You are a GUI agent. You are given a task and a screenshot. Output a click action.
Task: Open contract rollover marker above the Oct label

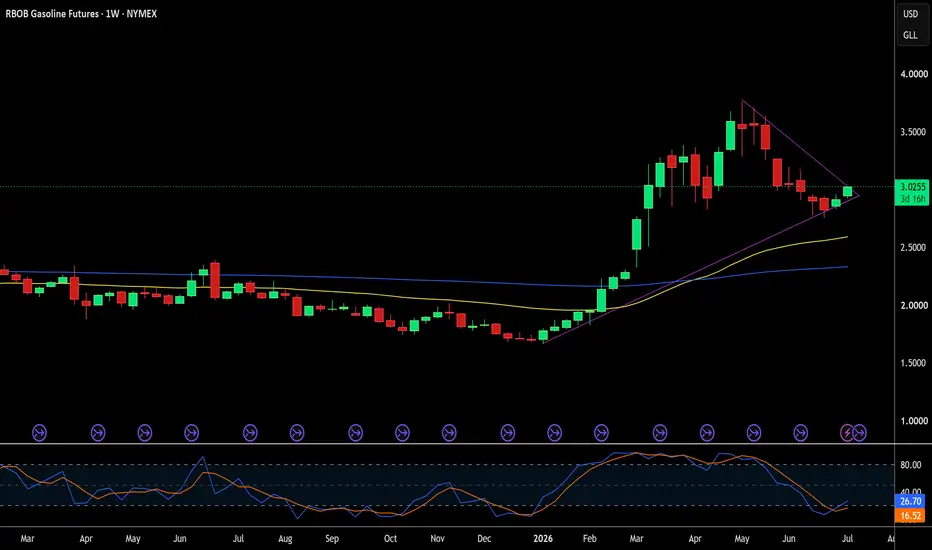[x=402, y=433]
